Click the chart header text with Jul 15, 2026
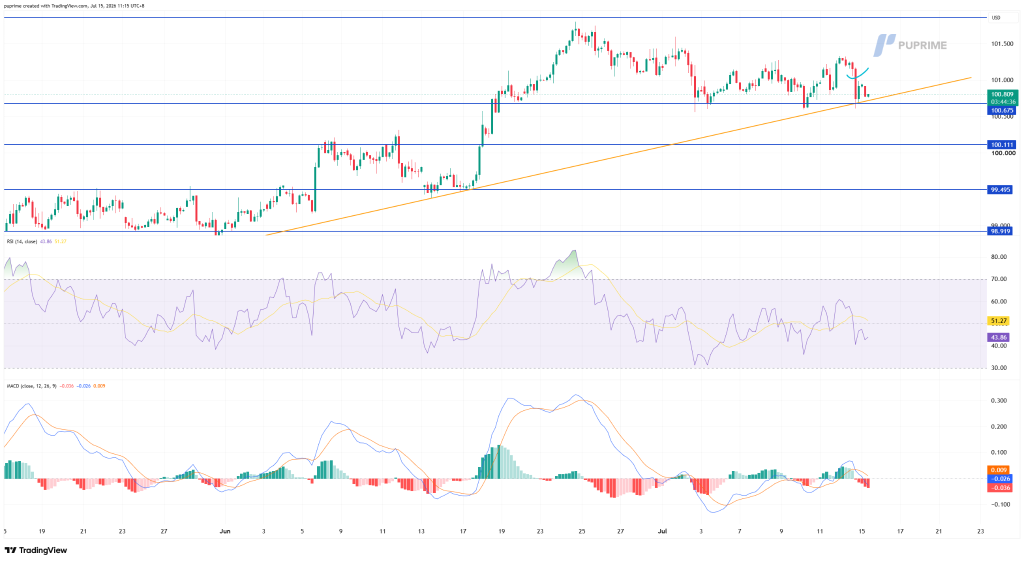This screenshot has width=1024, height=562. click(74, 6)
